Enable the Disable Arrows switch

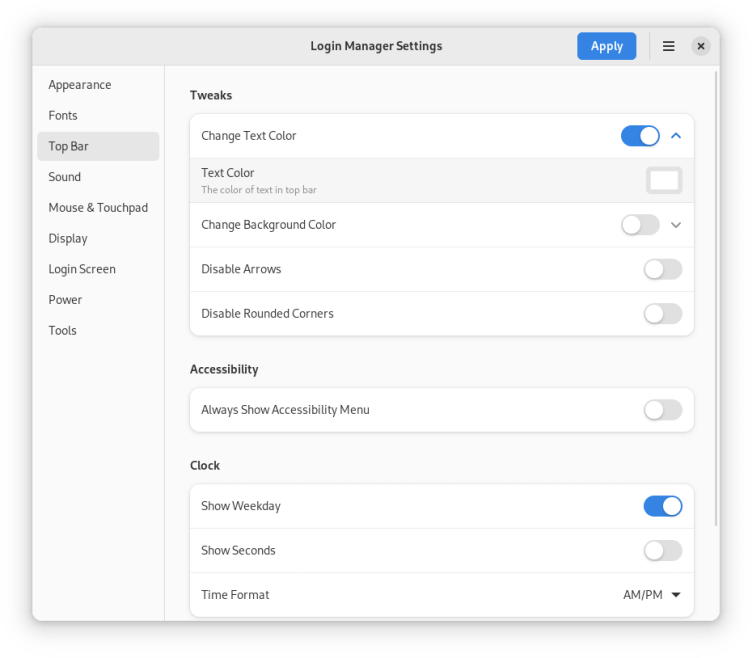coord(662,269)
